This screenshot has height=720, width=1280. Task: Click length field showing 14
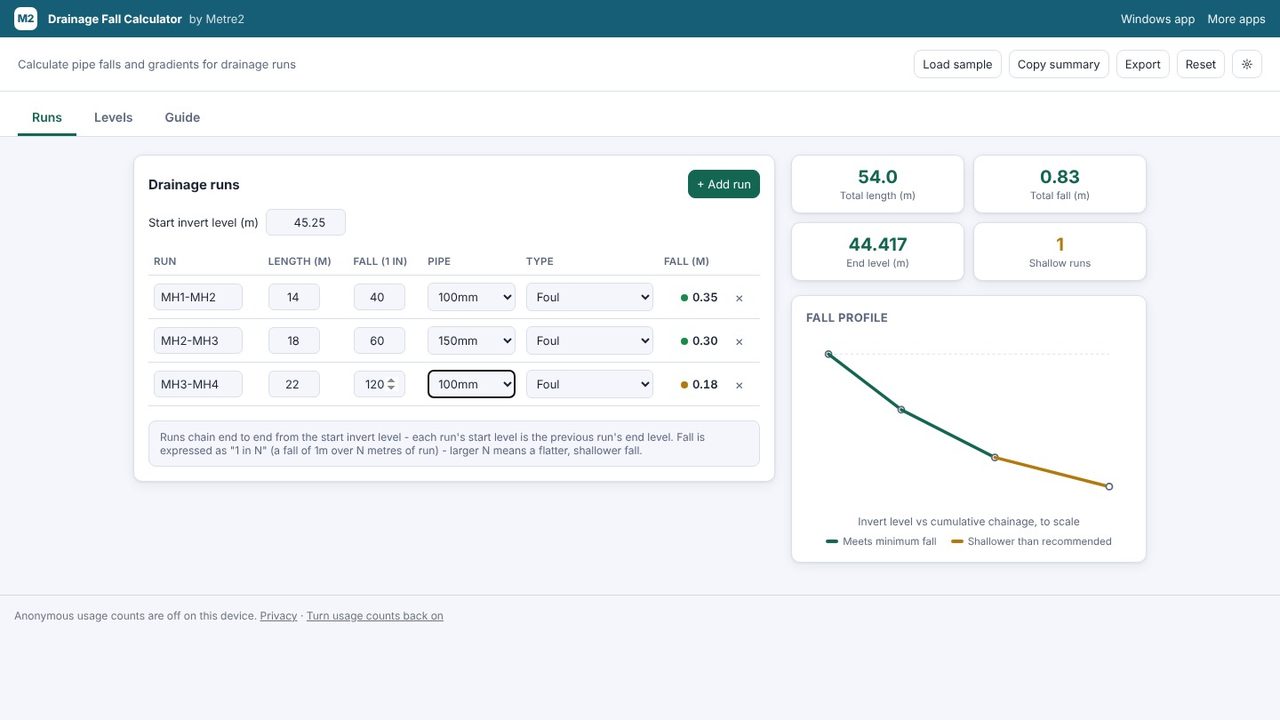(x=294, y=297)
